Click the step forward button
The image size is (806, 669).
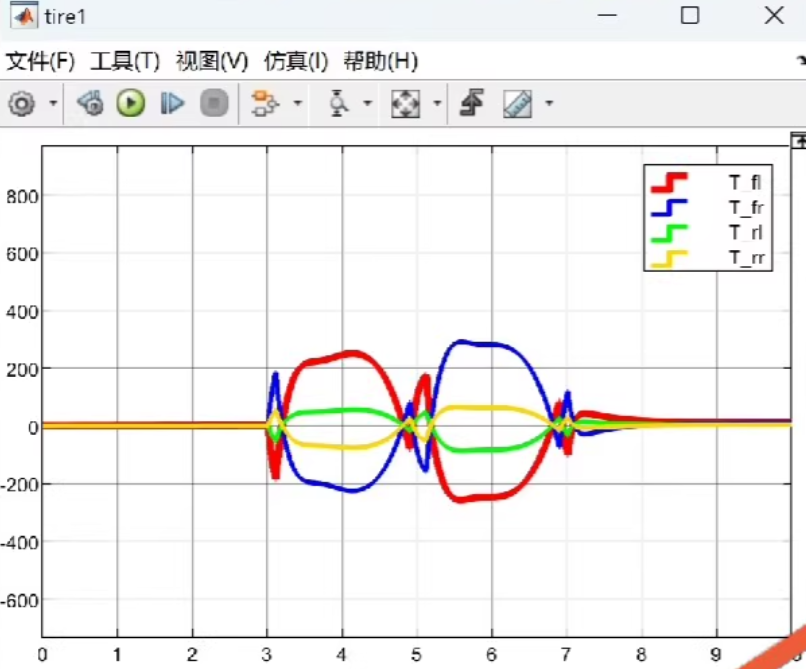172,103
